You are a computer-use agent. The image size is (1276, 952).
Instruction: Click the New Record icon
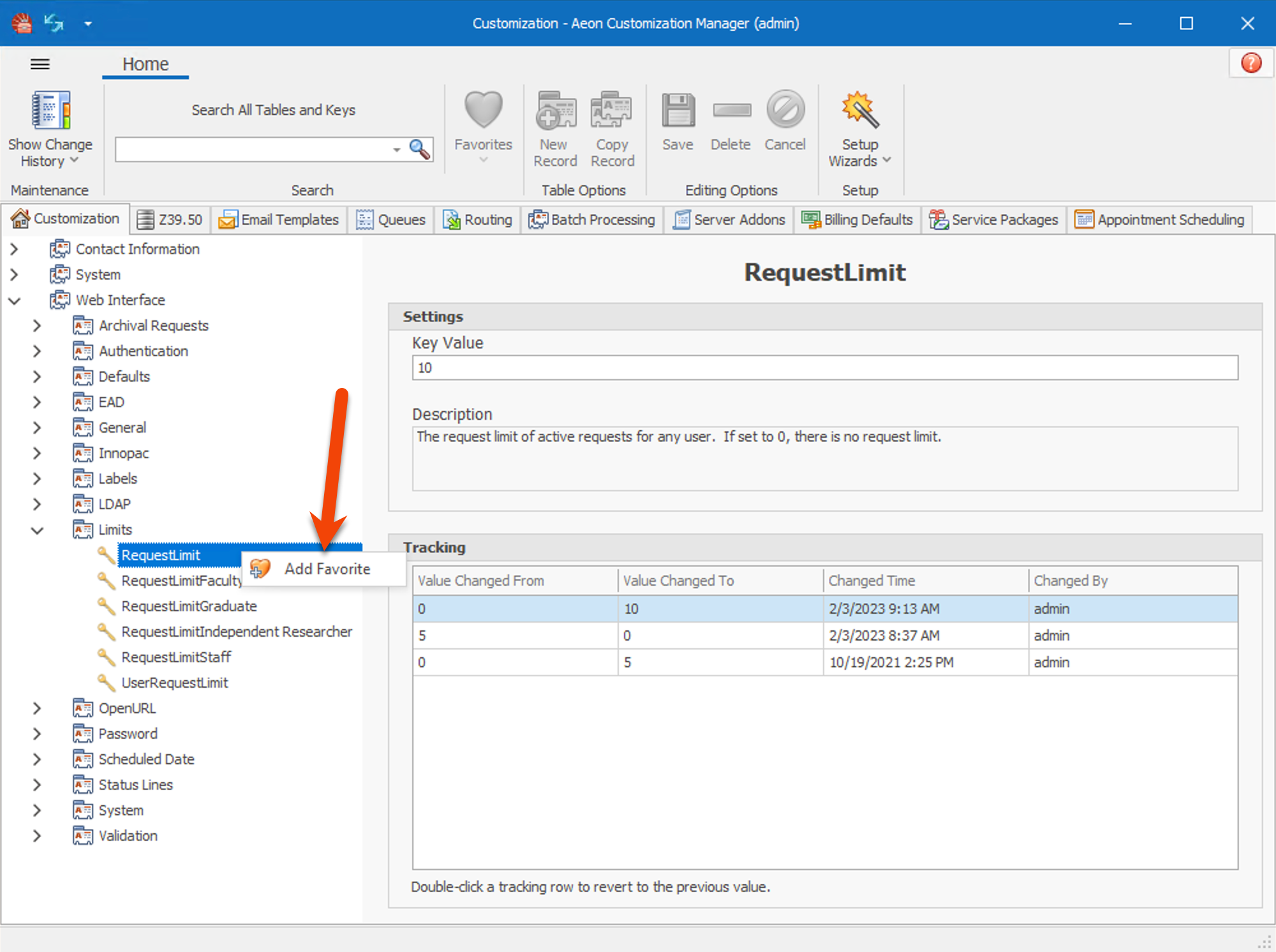click(x=555, y=111)
